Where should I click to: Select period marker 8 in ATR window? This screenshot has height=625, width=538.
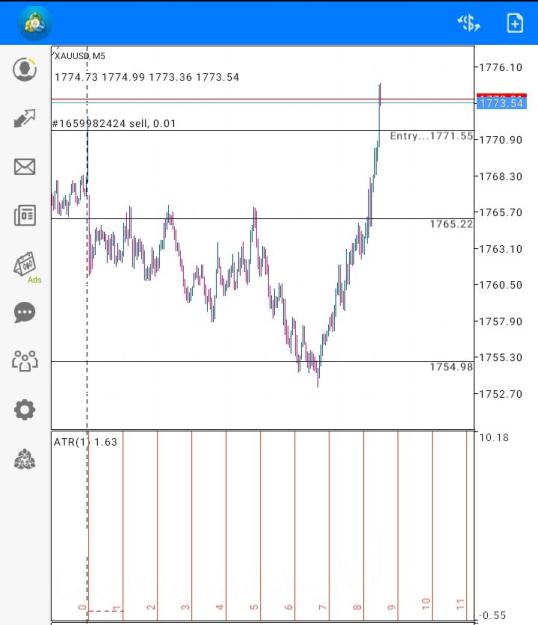pyautogui.click(x=357, y=607)
